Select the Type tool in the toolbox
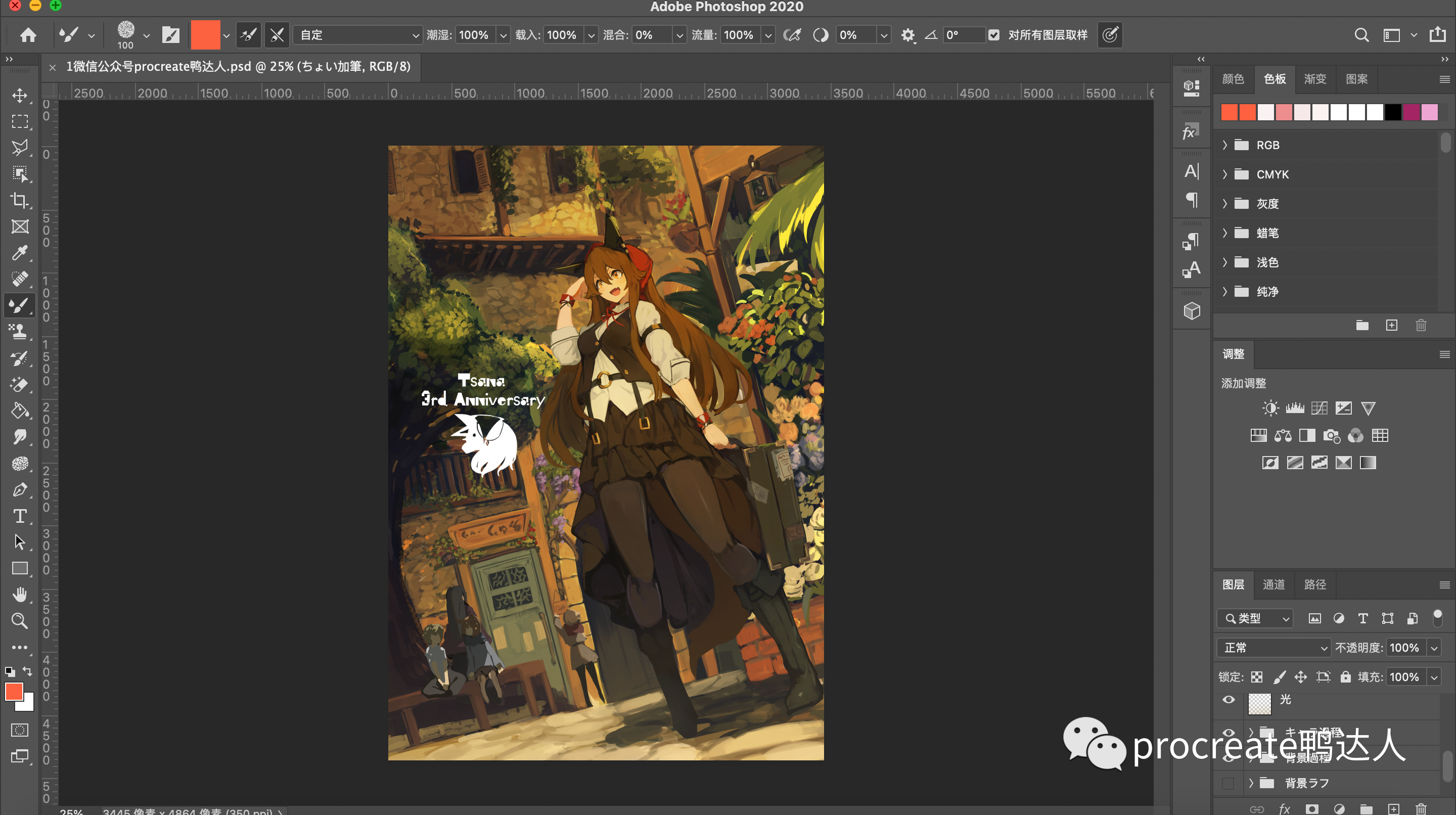The image size is (1456, 815). 20,516
